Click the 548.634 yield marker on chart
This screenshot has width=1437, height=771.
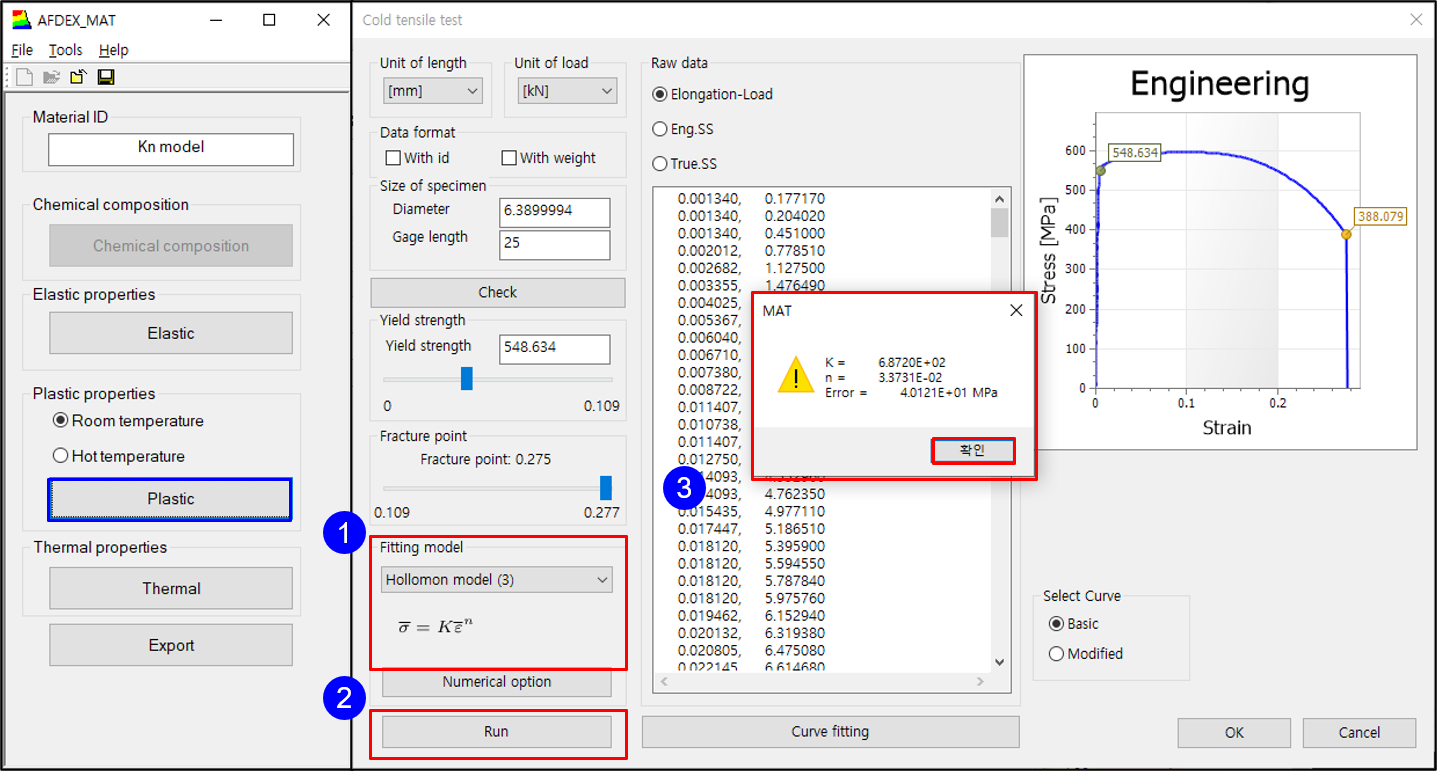1100,170
